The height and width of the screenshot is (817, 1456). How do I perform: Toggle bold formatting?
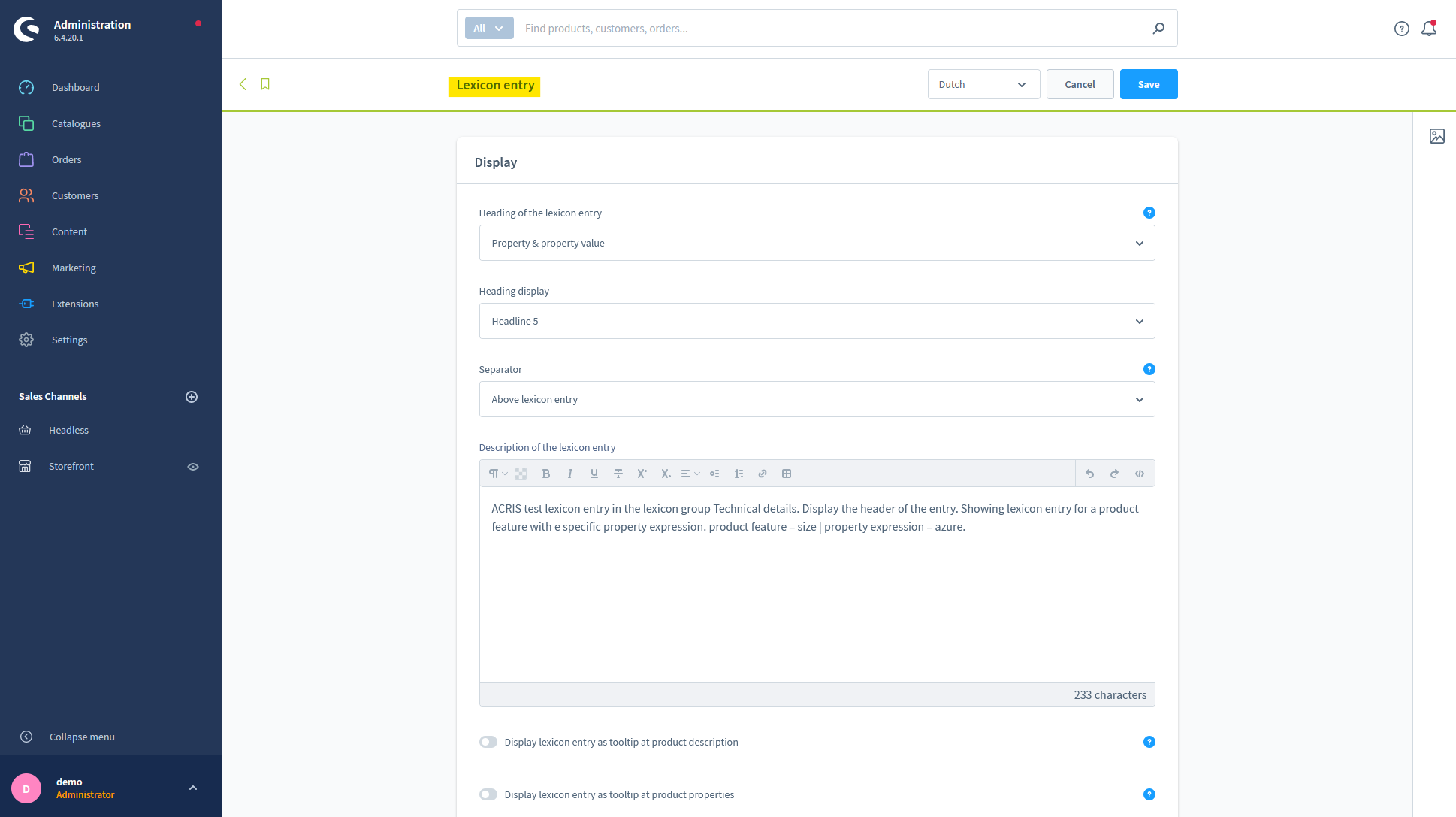click(546, 474)
